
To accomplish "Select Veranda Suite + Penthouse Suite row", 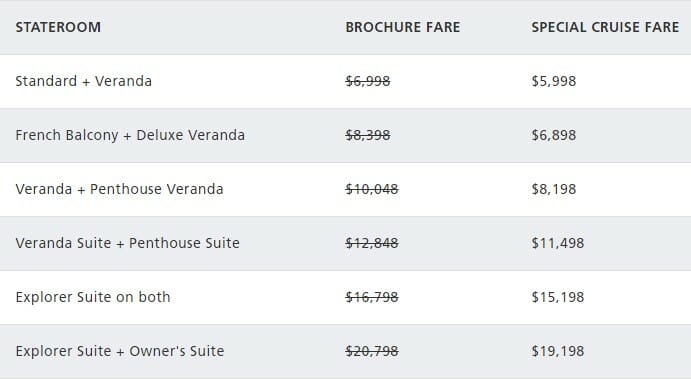I will click(346, 243).
